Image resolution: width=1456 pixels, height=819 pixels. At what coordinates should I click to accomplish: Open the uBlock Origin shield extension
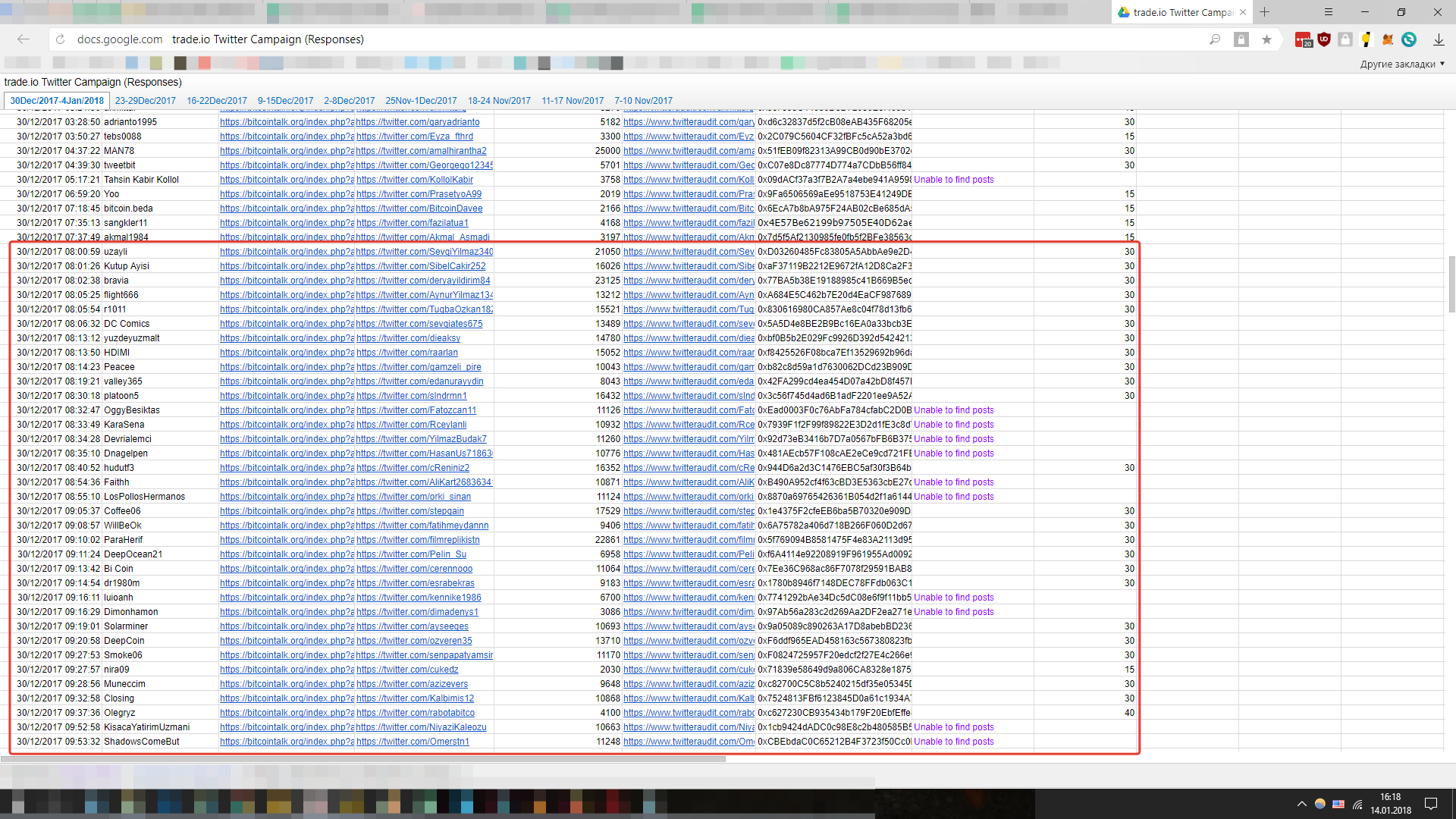tap(1324, 39)
